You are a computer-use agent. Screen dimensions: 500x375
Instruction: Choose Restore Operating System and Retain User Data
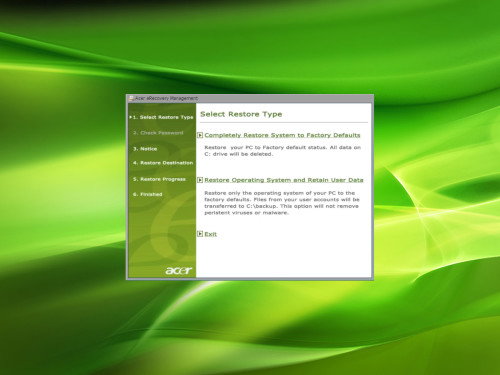(284, 180)
